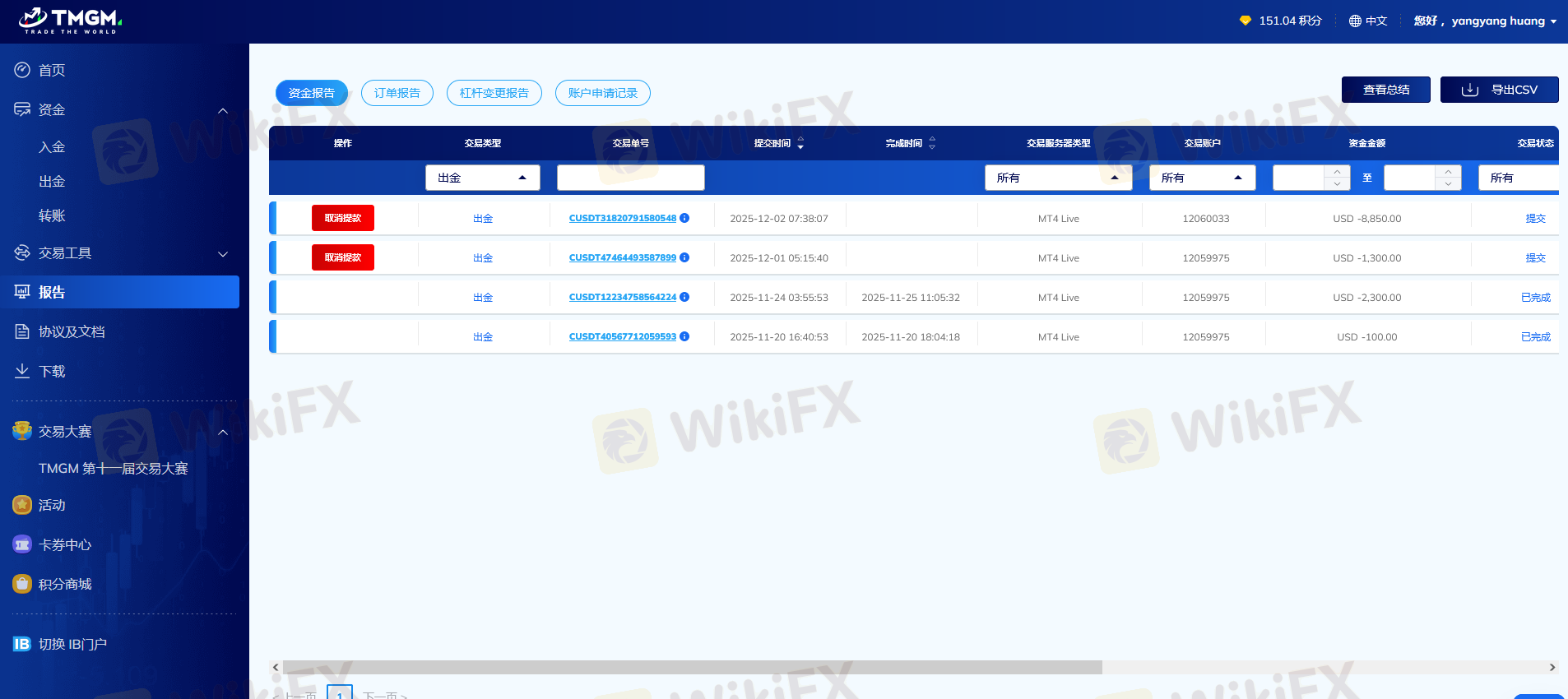Click 151.04 积分 points balance
1568x699 pixels.
pos(1290,21)
